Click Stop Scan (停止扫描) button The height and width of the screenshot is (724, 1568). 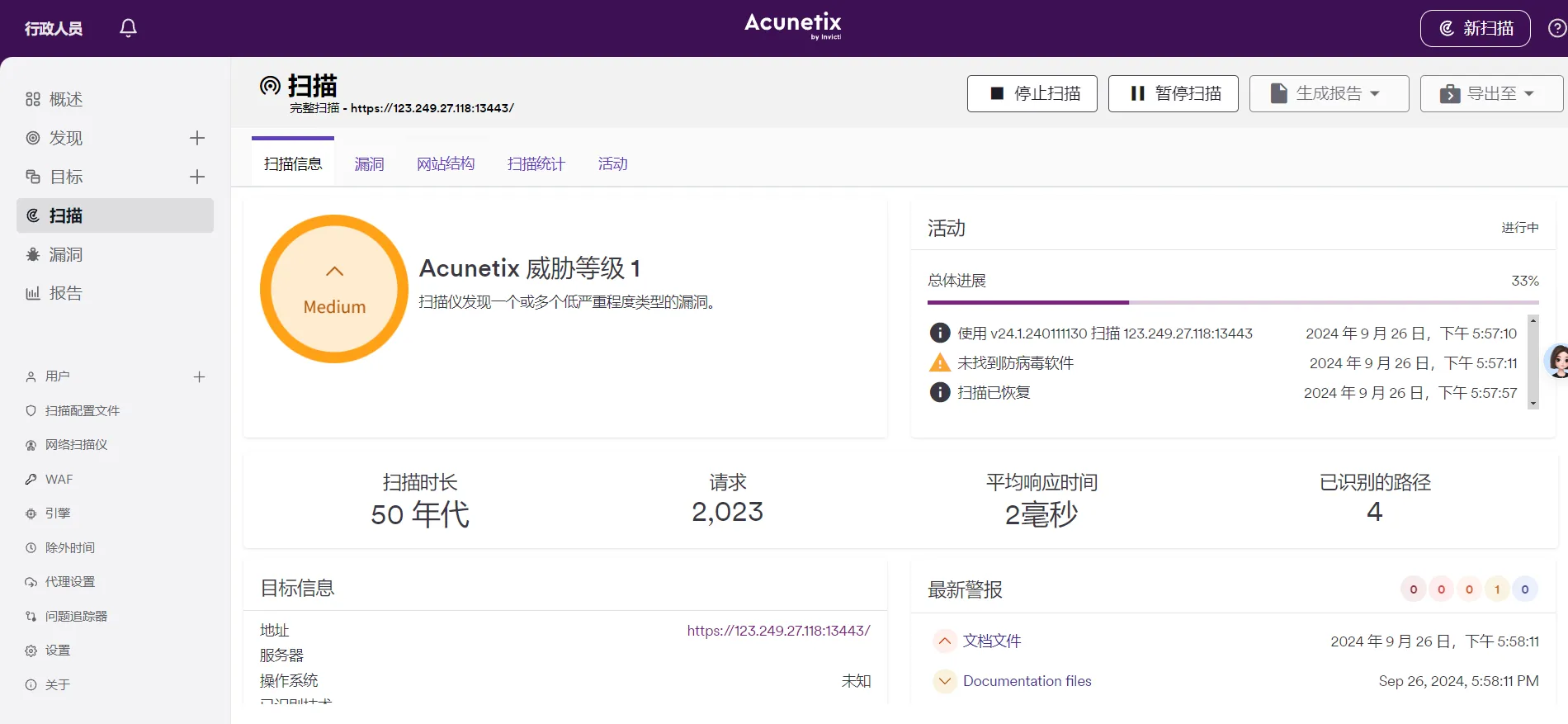tap(1032, 93)
